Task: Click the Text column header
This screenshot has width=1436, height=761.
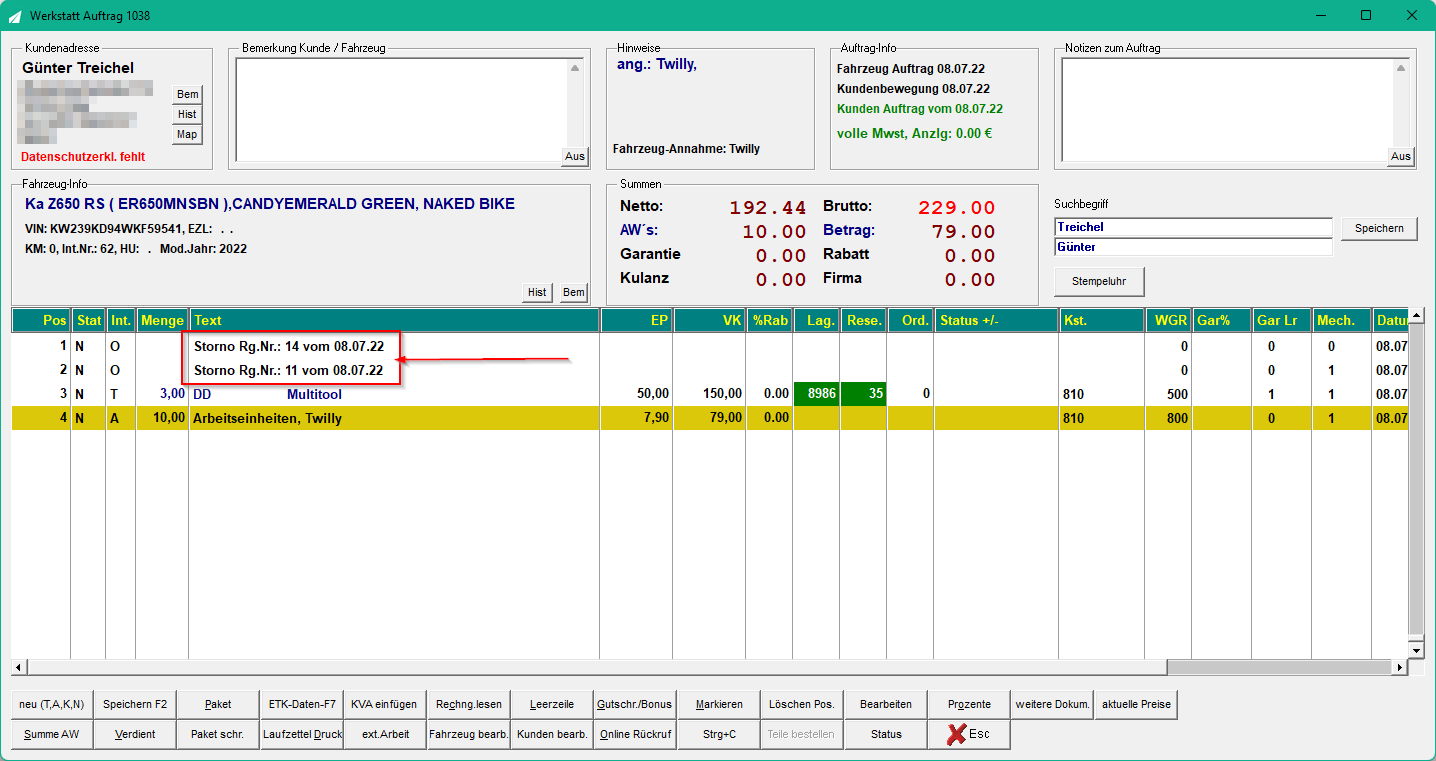Action: [395, 320]
